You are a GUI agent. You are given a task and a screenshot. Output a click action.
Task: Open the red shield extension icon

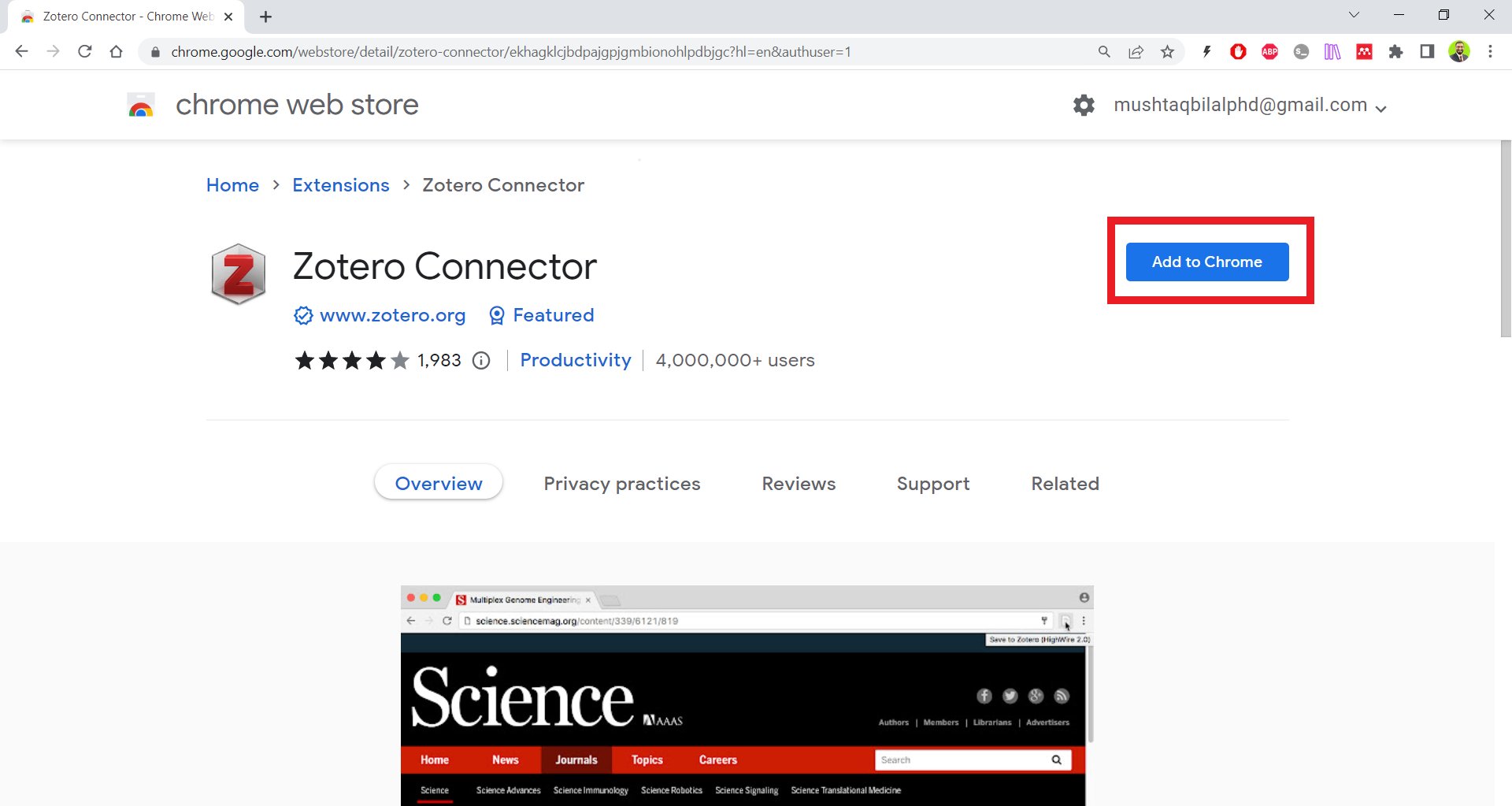(1238, 52)
